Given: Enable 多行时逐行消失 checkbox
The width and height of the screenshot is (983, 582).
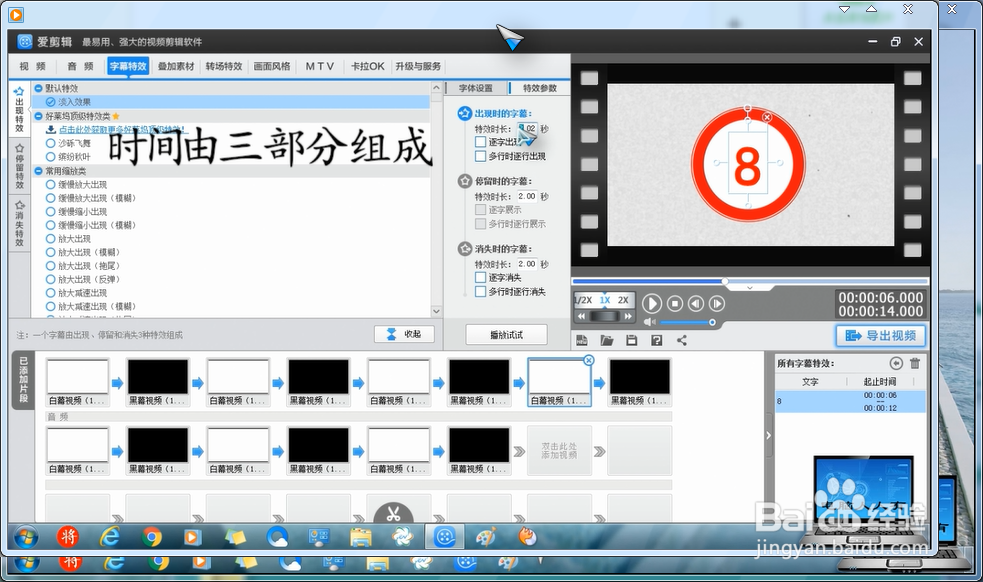Looking at the screenshot, I should pos(480,291).
